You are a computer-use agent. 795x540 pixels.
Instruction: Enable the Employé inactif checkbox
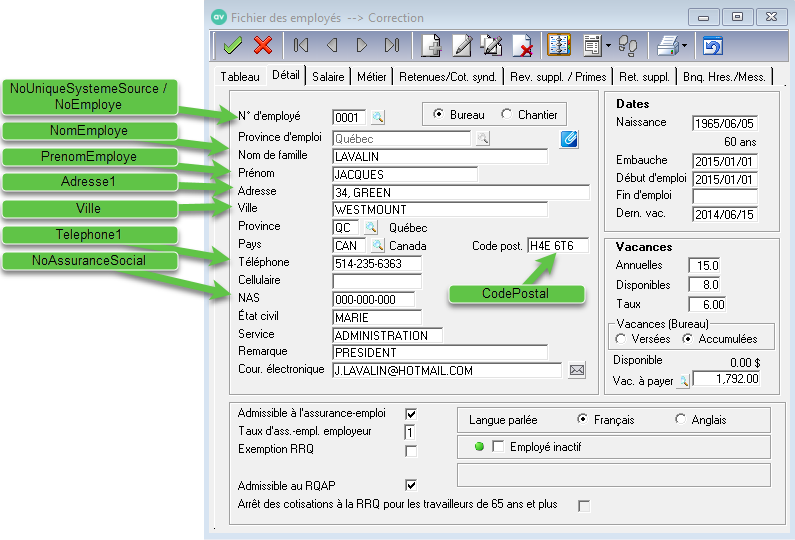[x=498, y=446]
